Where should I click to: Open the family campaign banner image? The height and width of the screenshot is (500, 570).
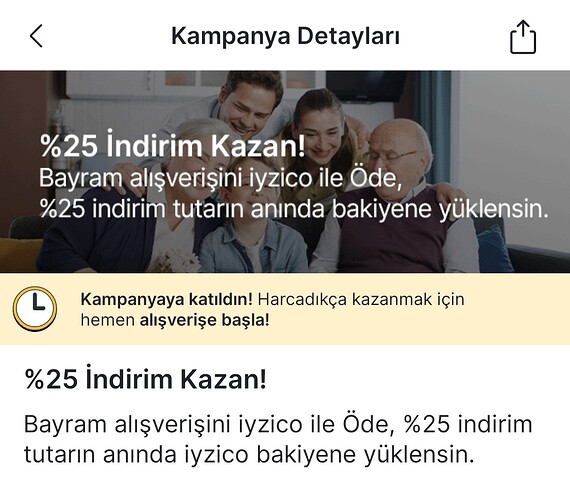point(285,172)
